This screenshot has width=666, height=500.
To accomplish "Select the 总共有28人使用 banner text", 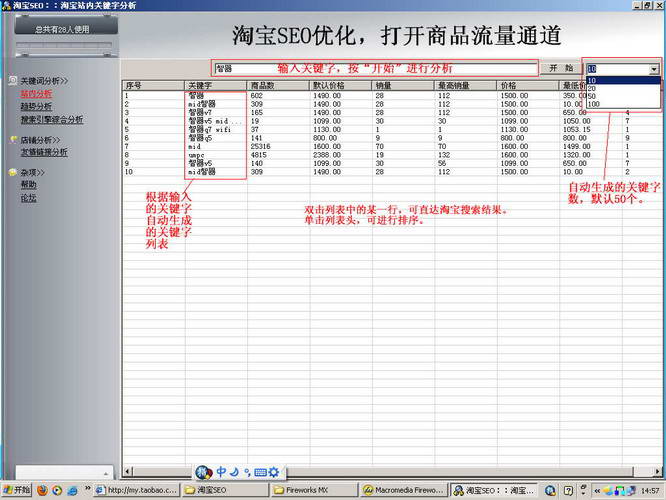I will [x=62, y=29].
